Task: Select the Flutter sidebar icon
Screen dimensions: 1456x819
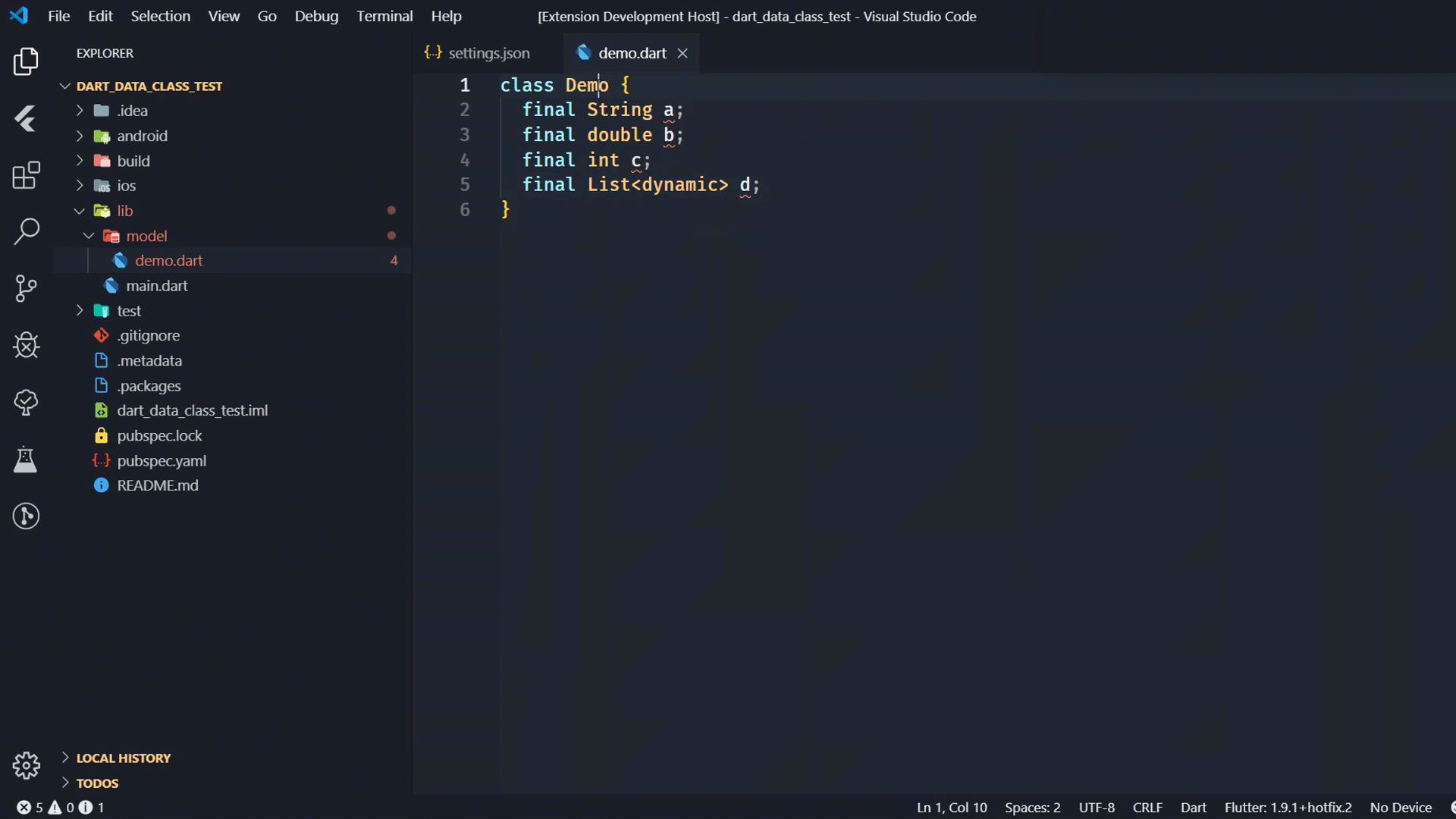Action: (26, 119)
